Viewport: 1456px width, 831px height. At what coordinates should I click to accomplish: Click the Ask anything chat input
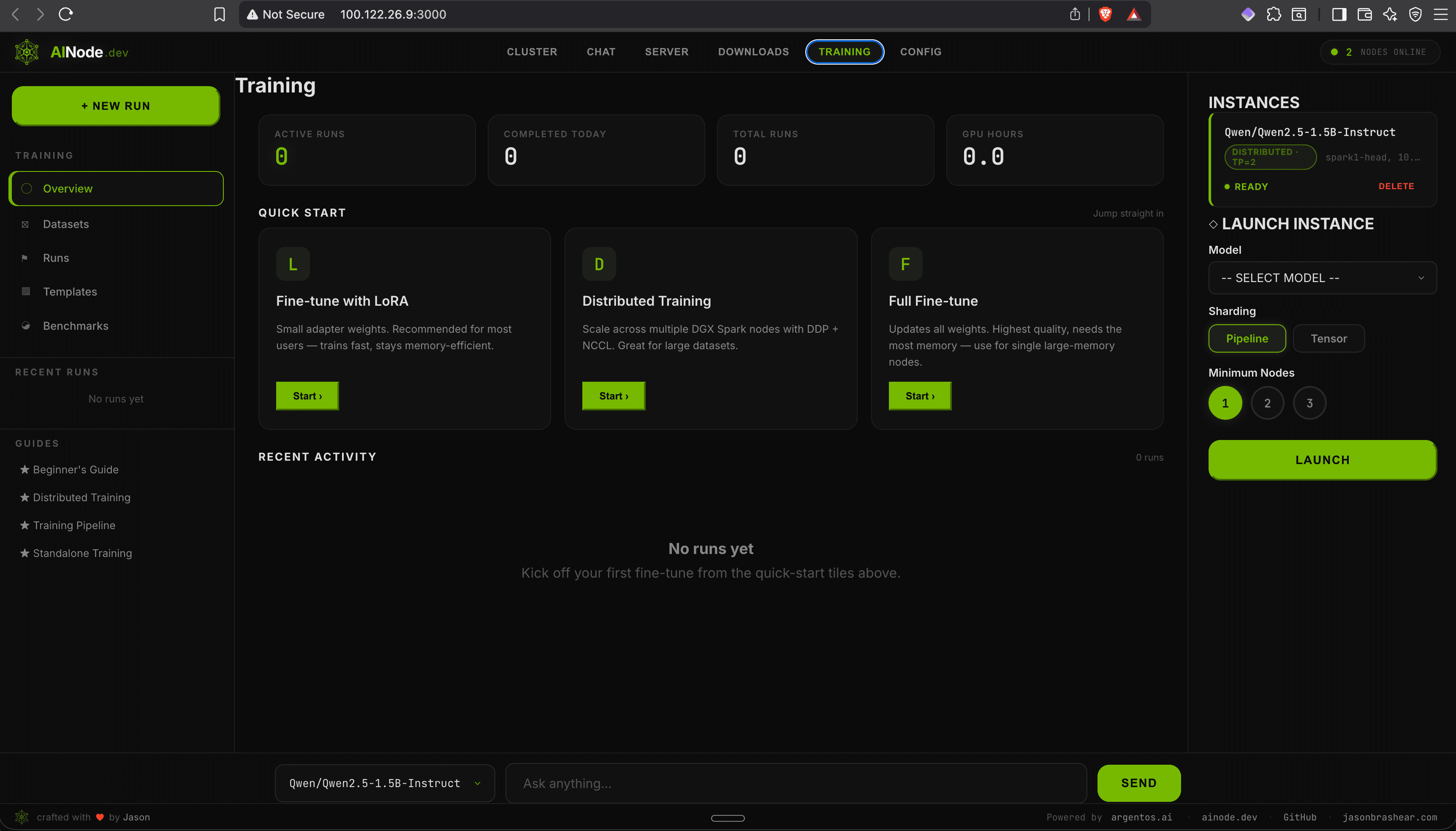(x=796, y=783)
